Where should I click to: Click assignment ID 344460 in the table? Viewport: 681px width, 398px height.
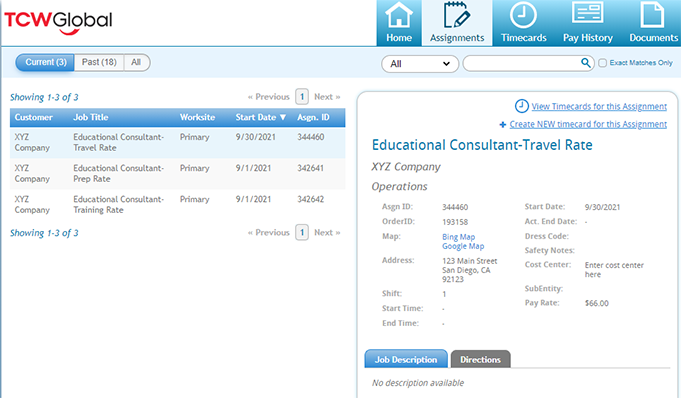click(x=311, y=137)
